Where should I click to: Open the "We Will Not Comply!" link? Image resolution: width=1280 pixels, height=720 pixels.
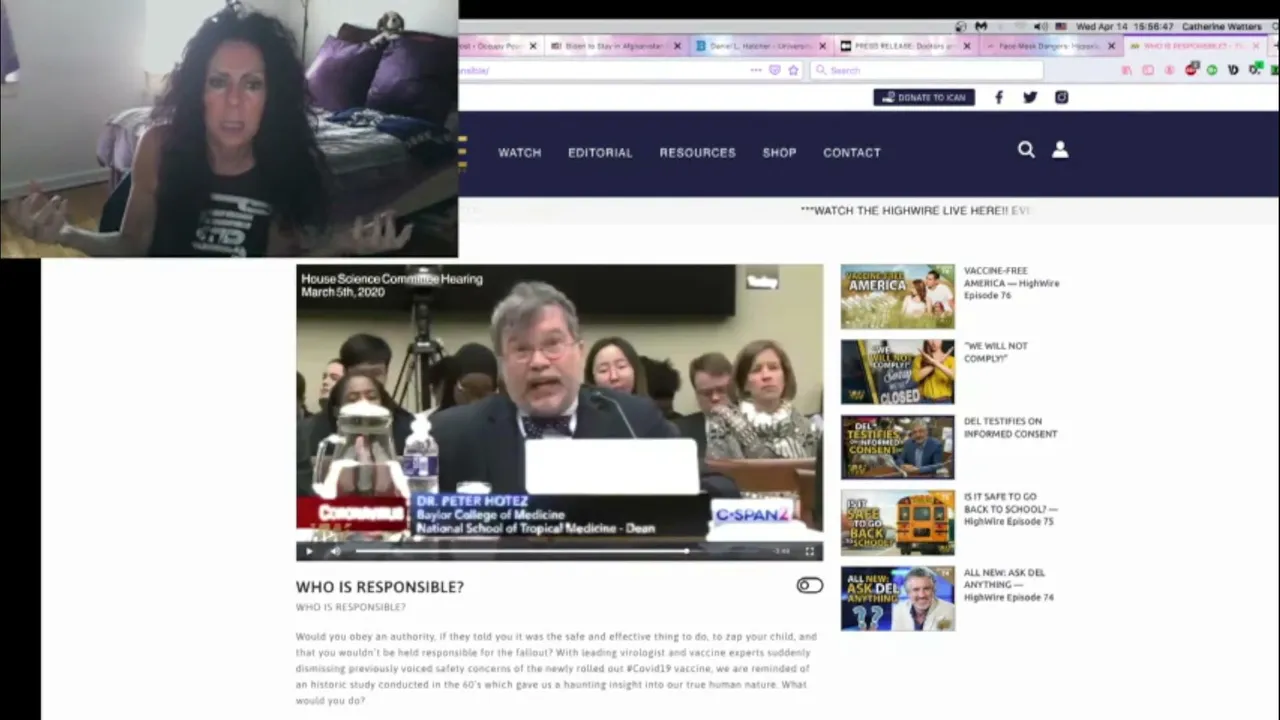point(996,352)
